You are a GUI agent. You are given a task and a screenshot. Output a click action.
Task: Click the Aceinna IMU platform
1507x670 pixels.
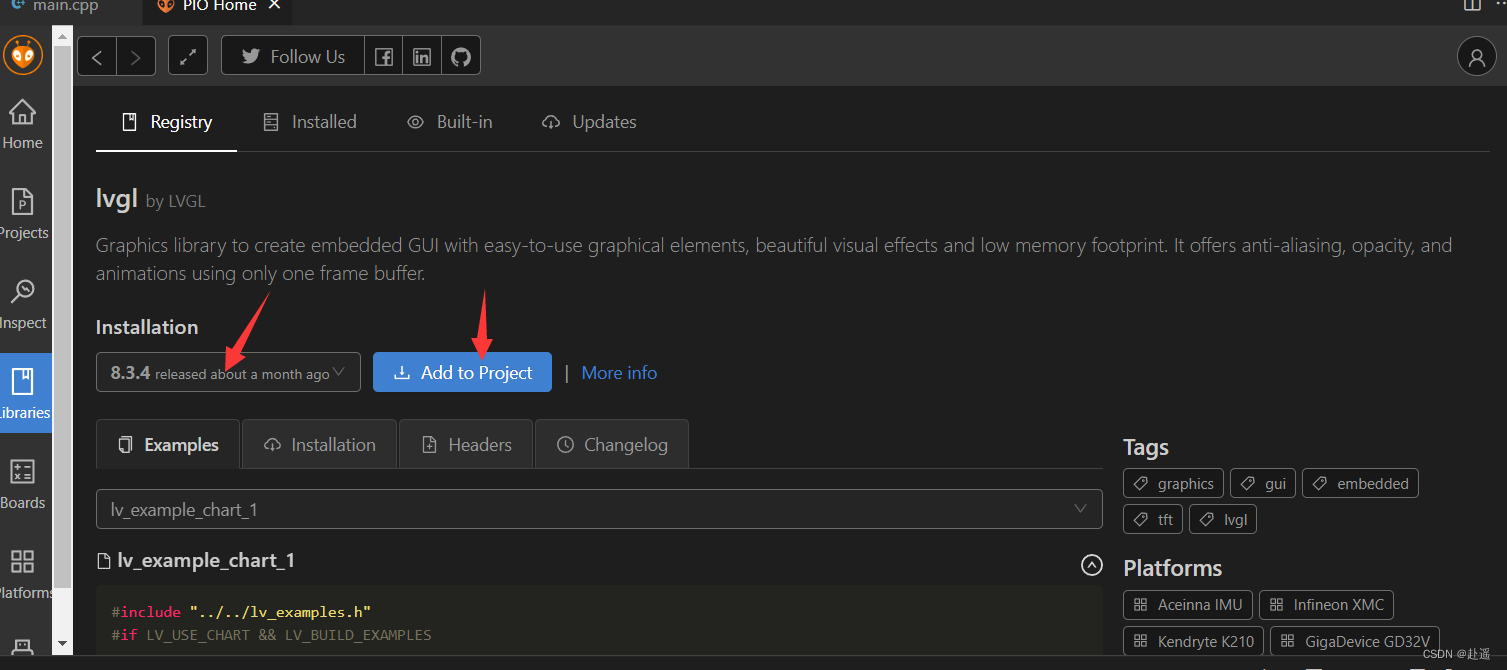[x=1188, y=605]
